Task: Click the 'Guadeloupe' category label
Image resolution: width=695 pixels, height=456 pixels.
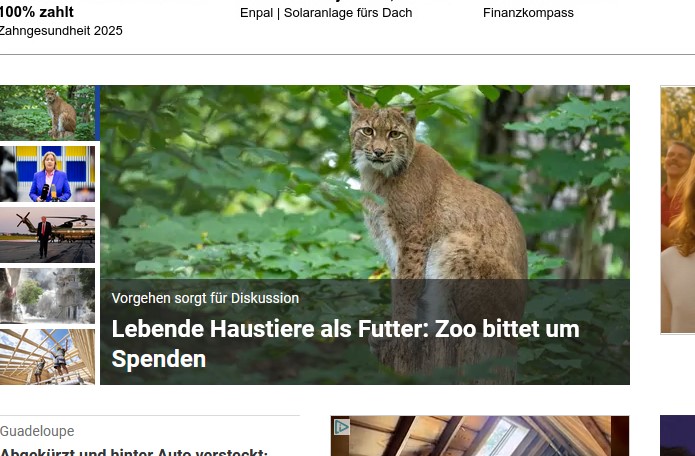Action: pos(37,431)
